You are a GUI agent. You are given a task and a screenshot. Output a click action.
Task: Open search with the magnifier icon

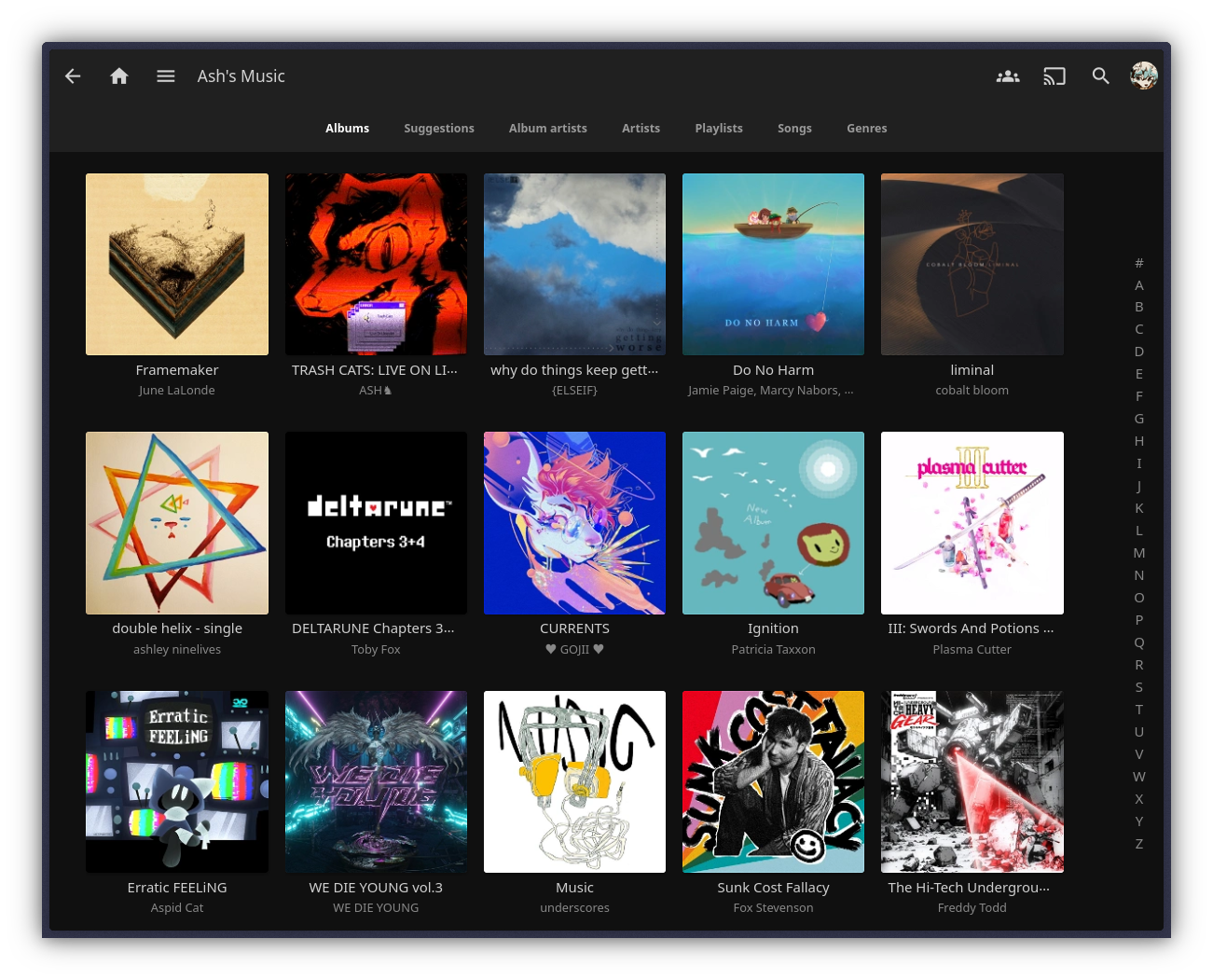click(1100, 76)
